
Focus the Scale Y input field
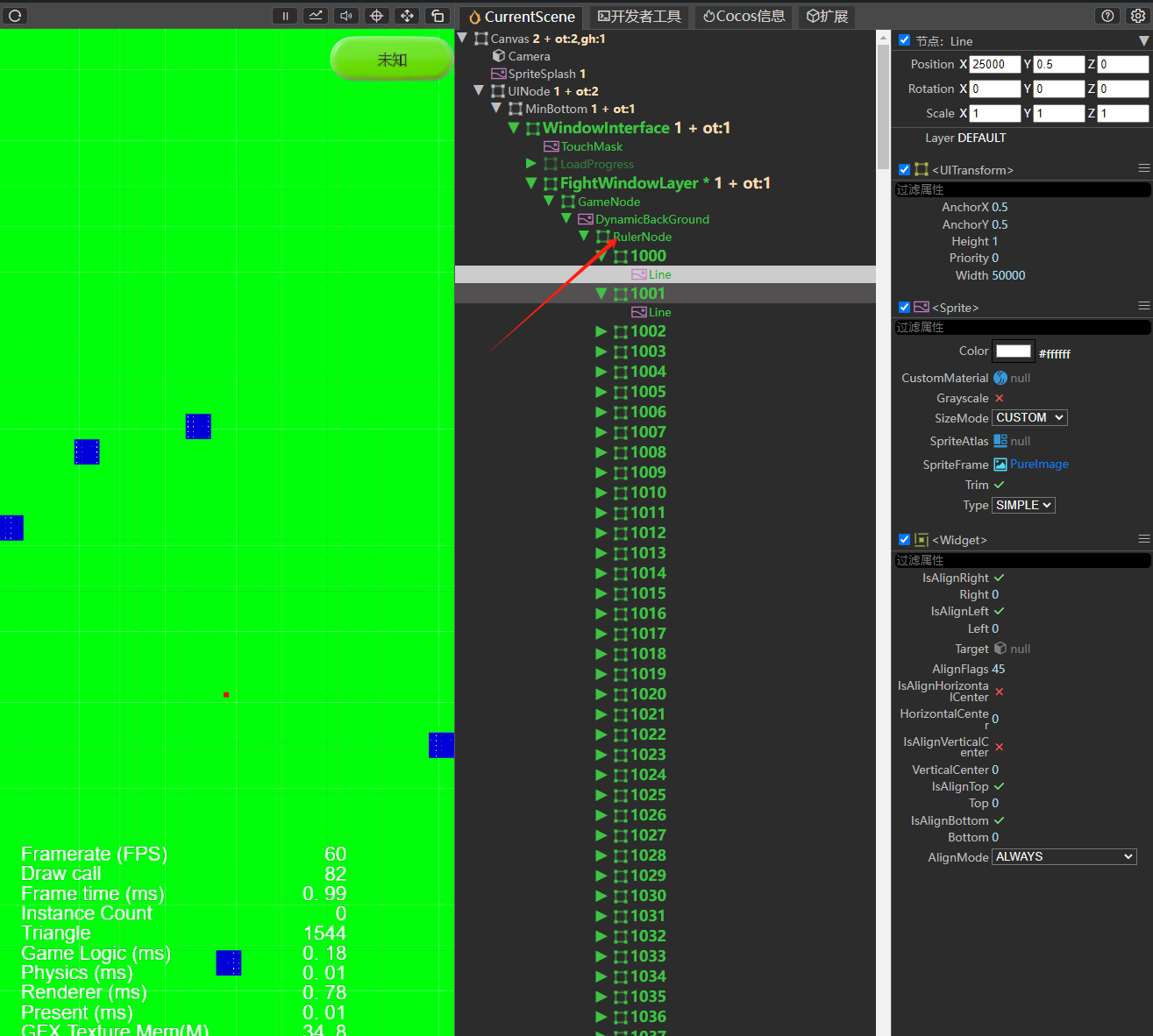[x=1059, y=113]
